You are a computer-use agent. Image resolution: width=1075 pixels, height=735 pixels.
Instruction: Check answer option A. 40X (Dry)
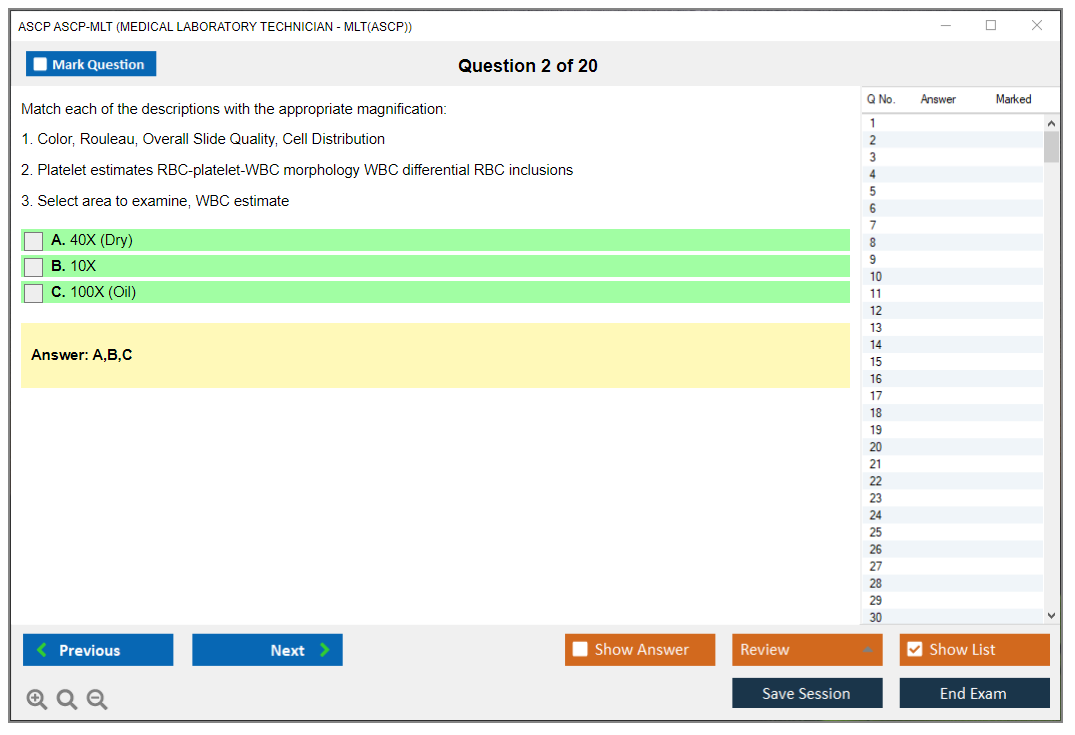34,241
